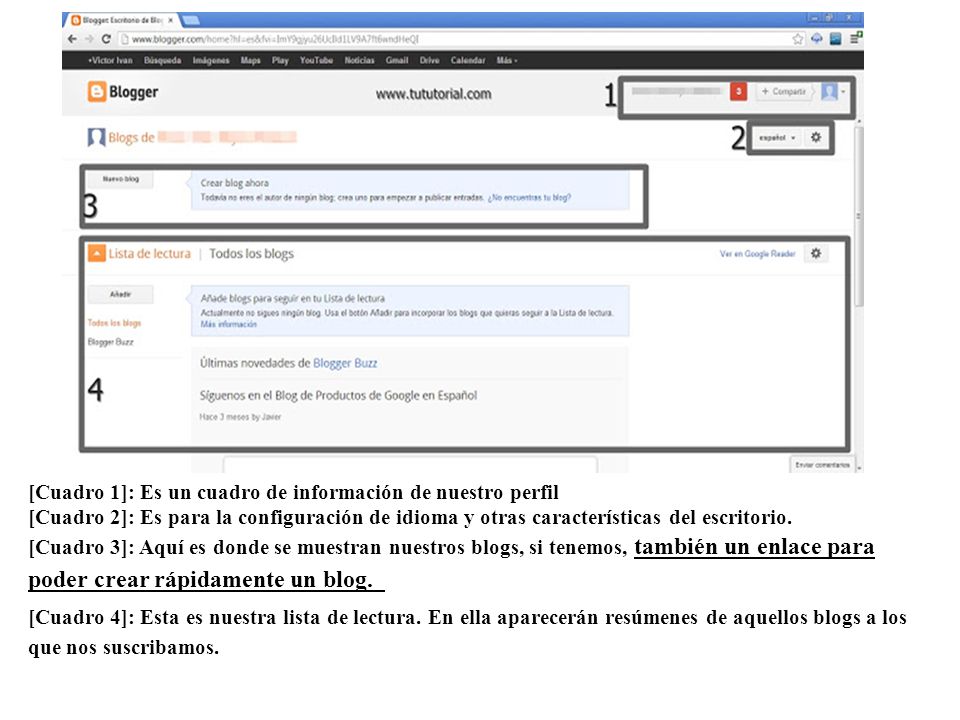Open the Blogger Buzz heading link
The image size is (960, 720).
coord(345,363)
